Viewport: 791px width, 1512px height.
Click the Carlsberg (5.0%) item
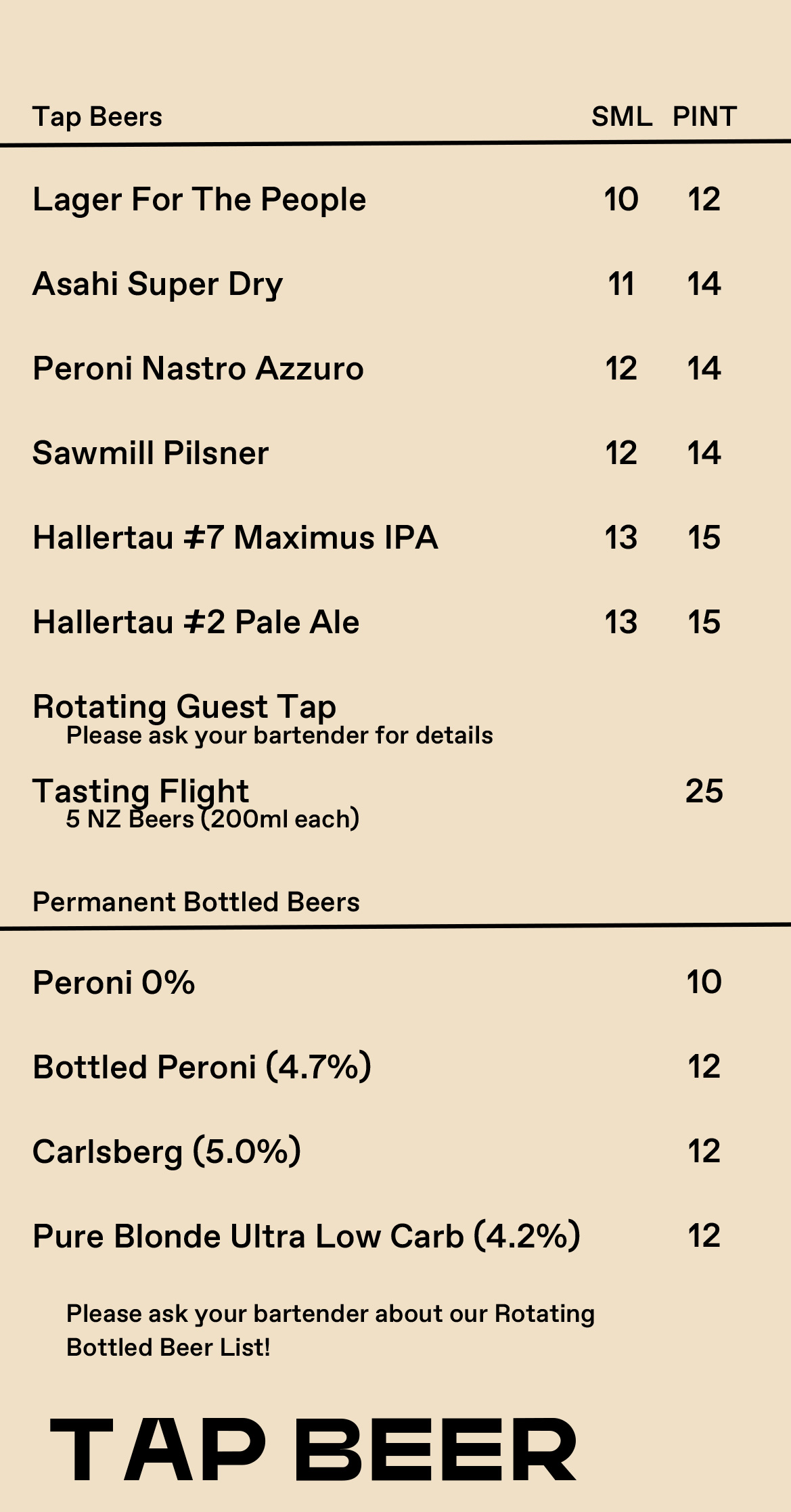click(167, 1151)
